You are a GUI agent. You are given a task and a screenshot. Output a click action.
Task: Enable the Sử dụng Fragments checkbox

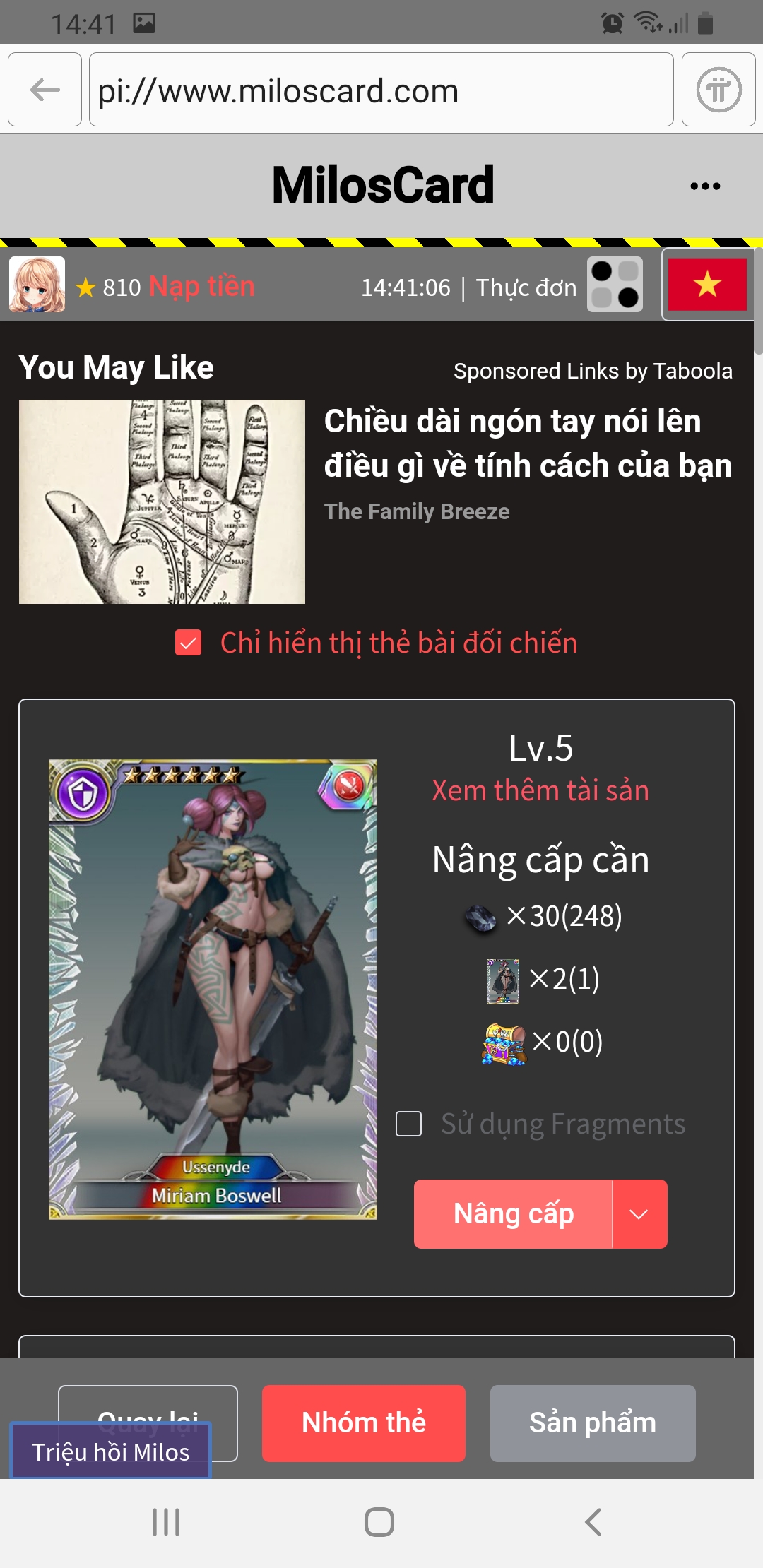coord(408,1124)
